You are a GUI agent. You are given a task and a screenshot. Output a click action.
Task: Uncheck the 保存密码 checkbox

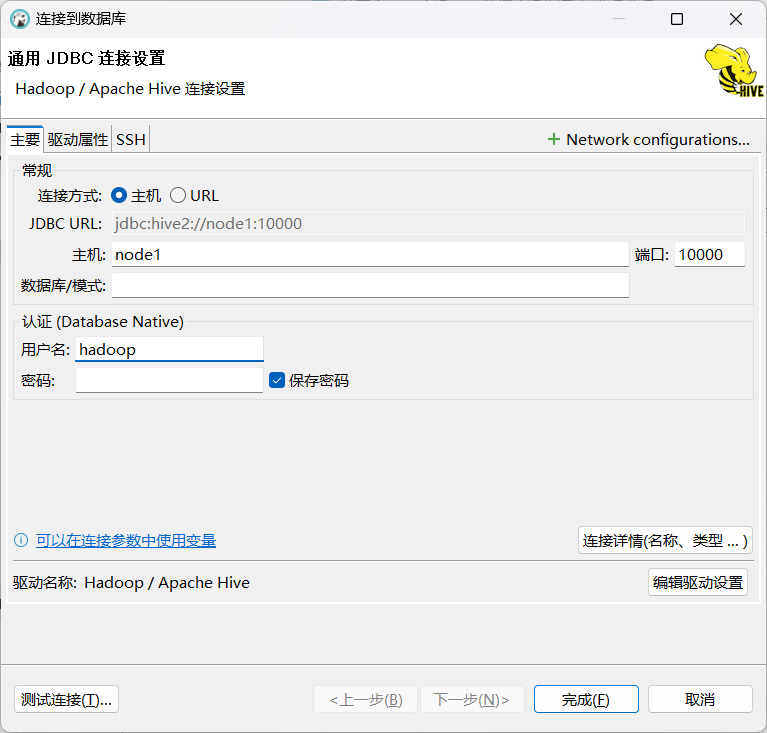[x=278, y=380]
